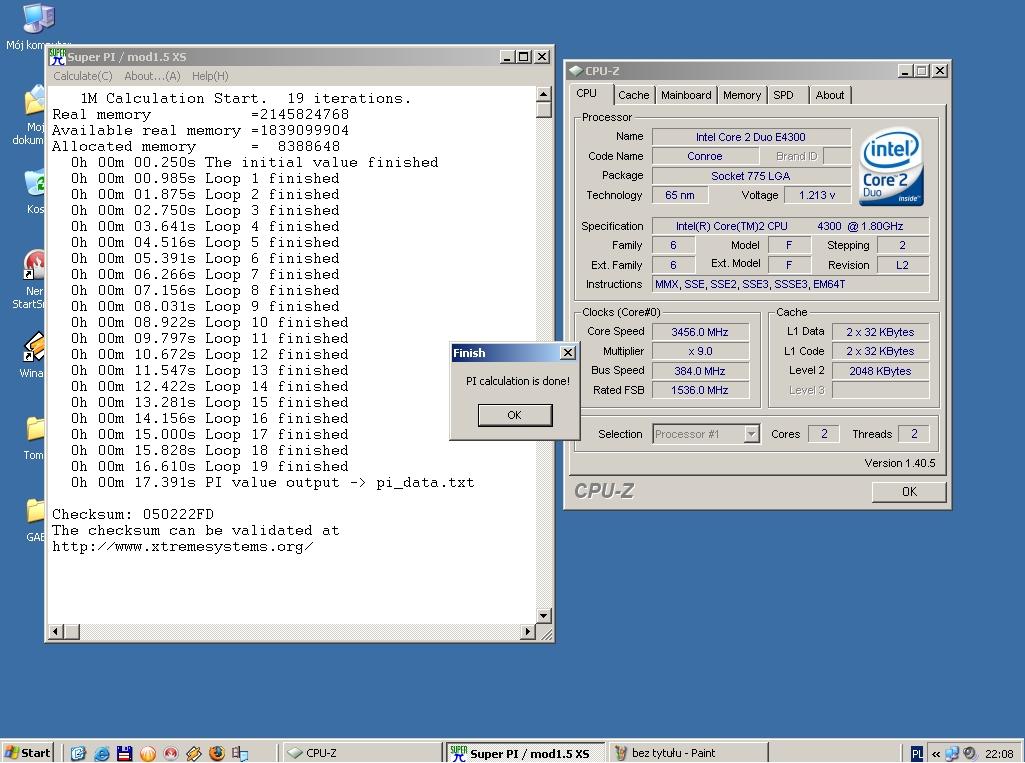Switch to Super PI taskbar button
This screenshot has height=763, width=1025.
pos(525,753)
